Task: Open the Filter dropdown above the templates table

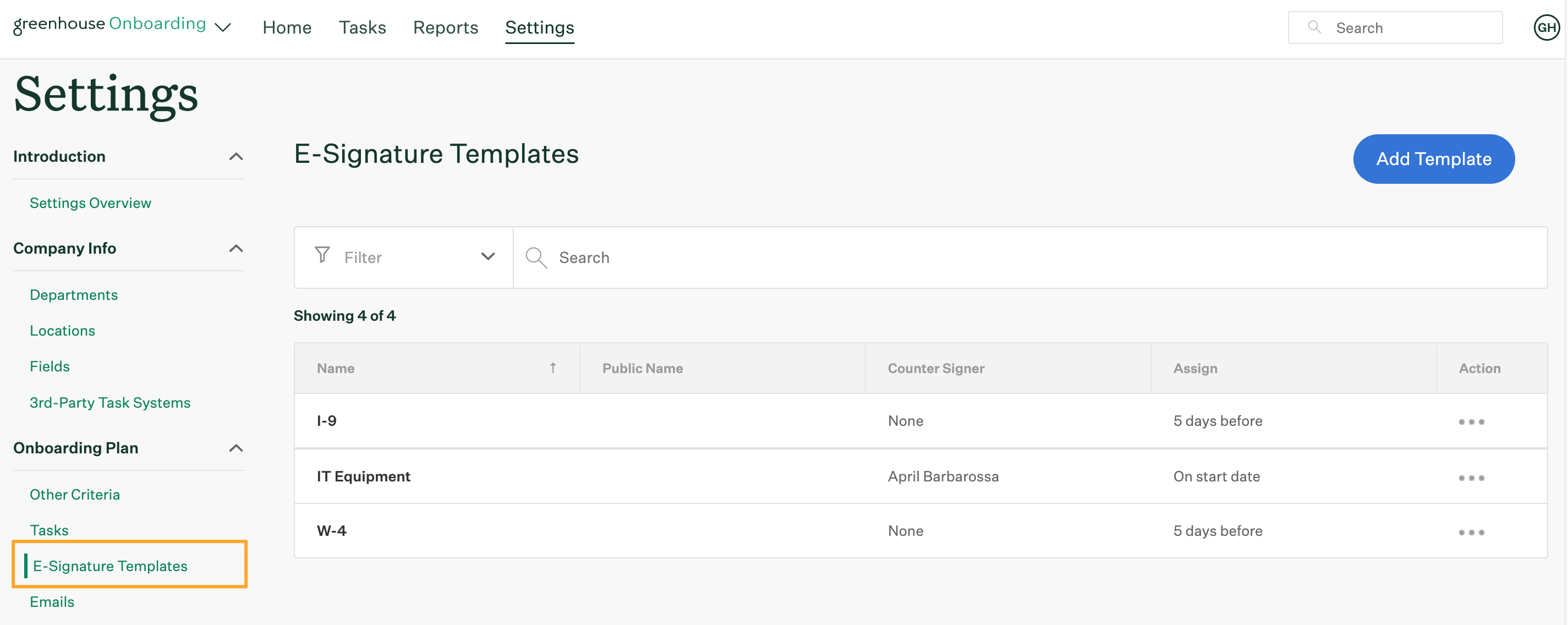Action: coord(403,256)
